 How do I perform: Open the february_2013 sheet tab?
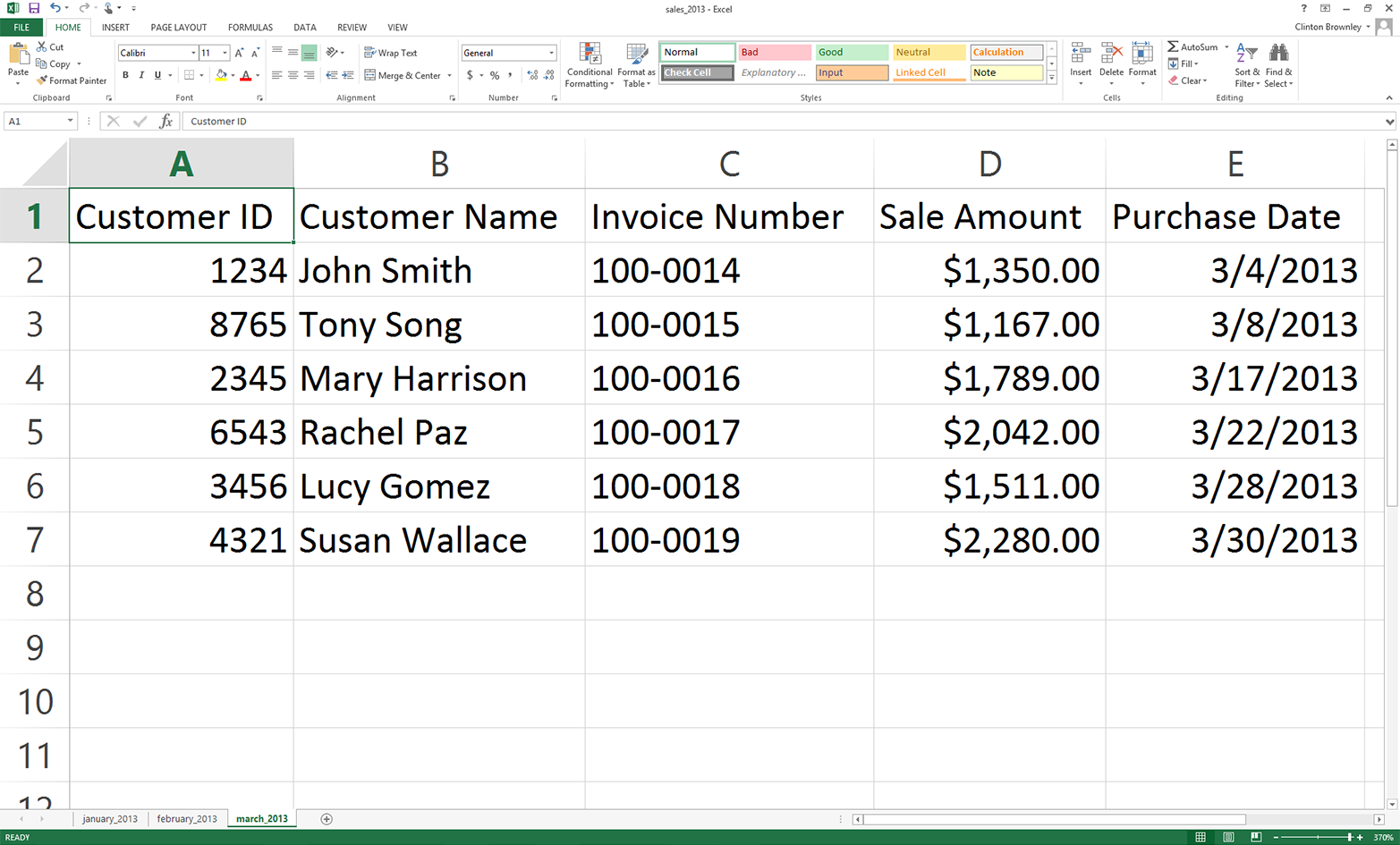click(187, 818)
